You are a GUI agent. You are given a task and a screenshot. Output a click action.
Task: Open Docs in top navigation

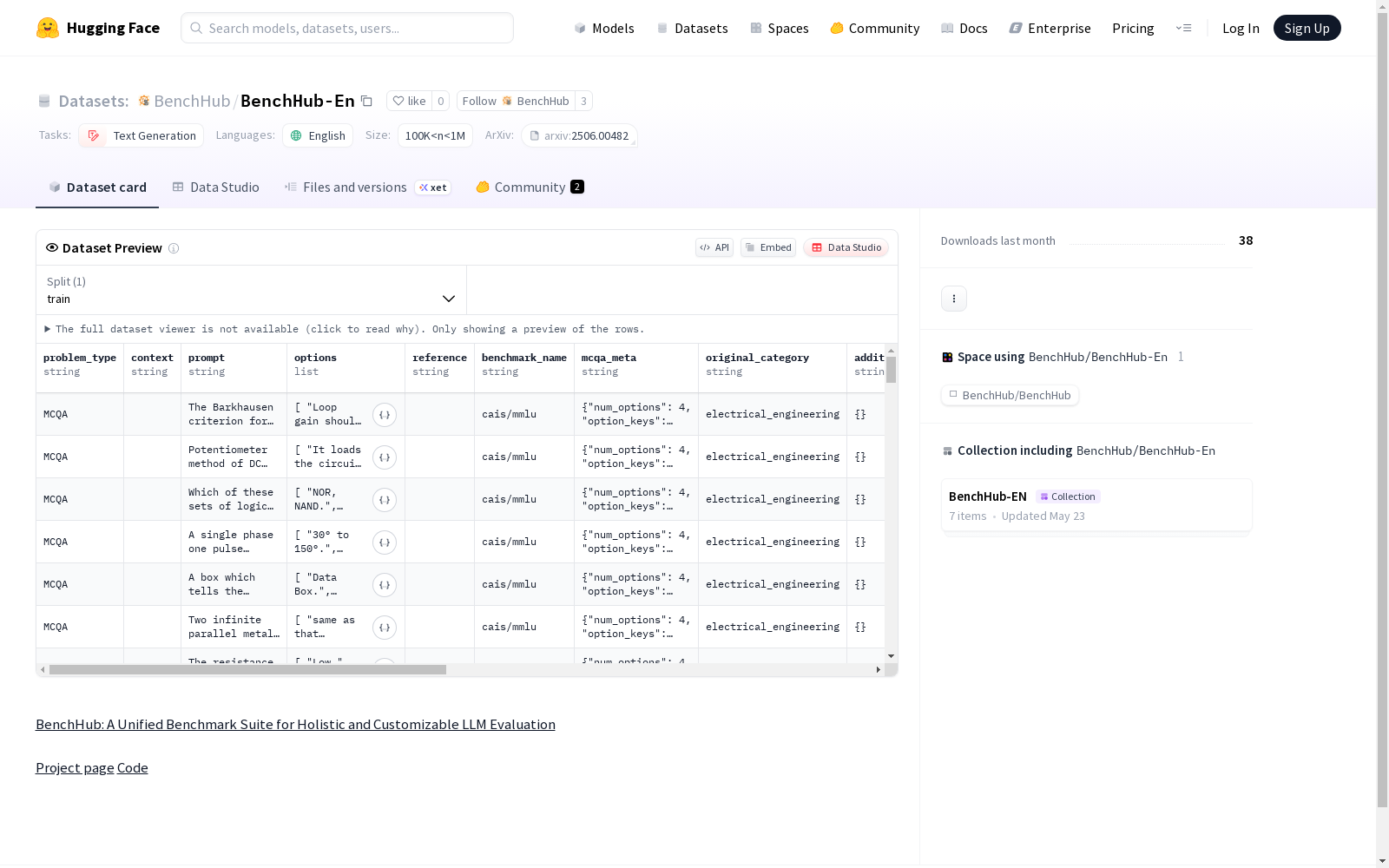point(964,28)
